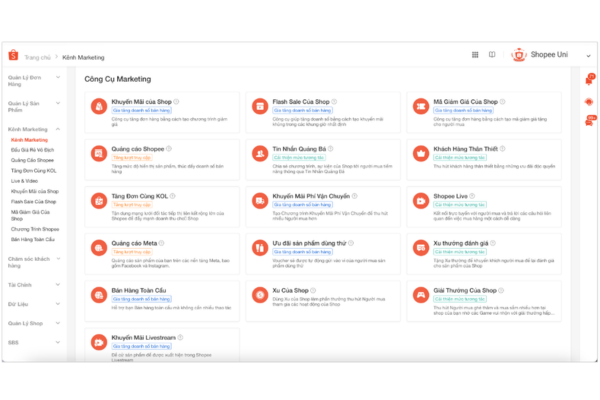Screen dimensions: 600x400
Task: Open Quảng Cáo Shopee in sidebar
Action: pos(32,160)
